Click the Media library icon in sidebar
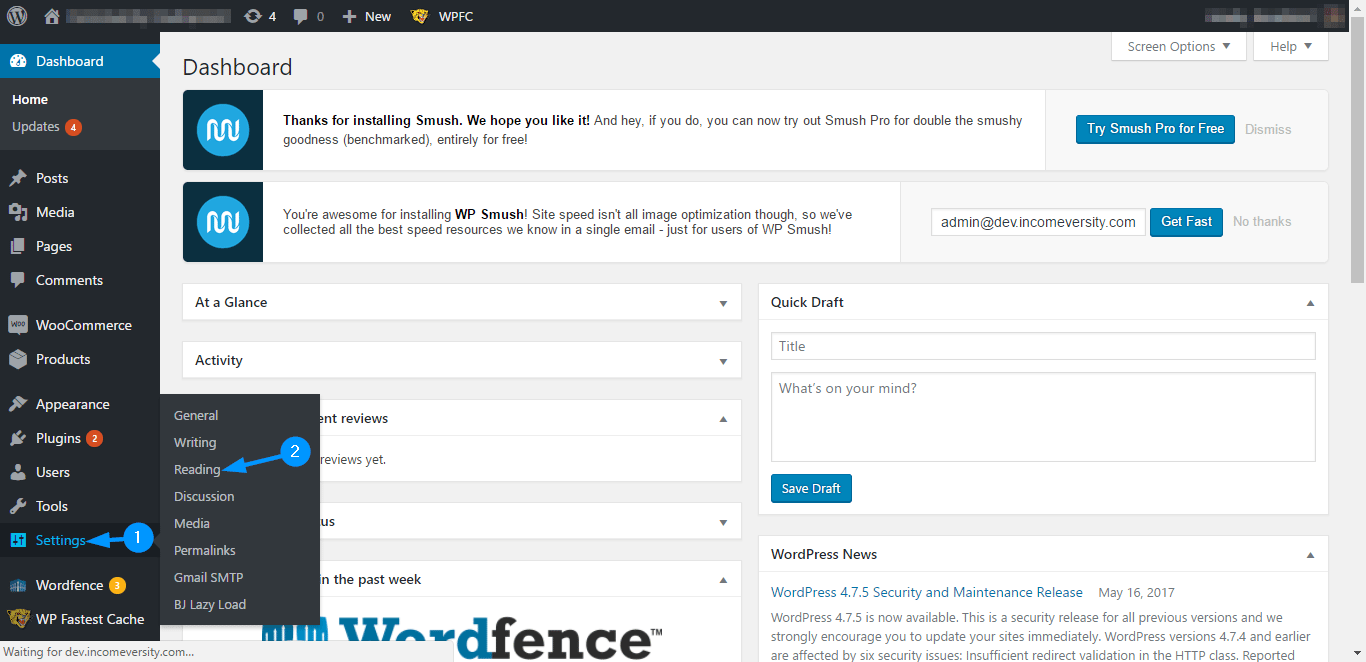The image size is (1366, 662). click(x=18, y=212)
